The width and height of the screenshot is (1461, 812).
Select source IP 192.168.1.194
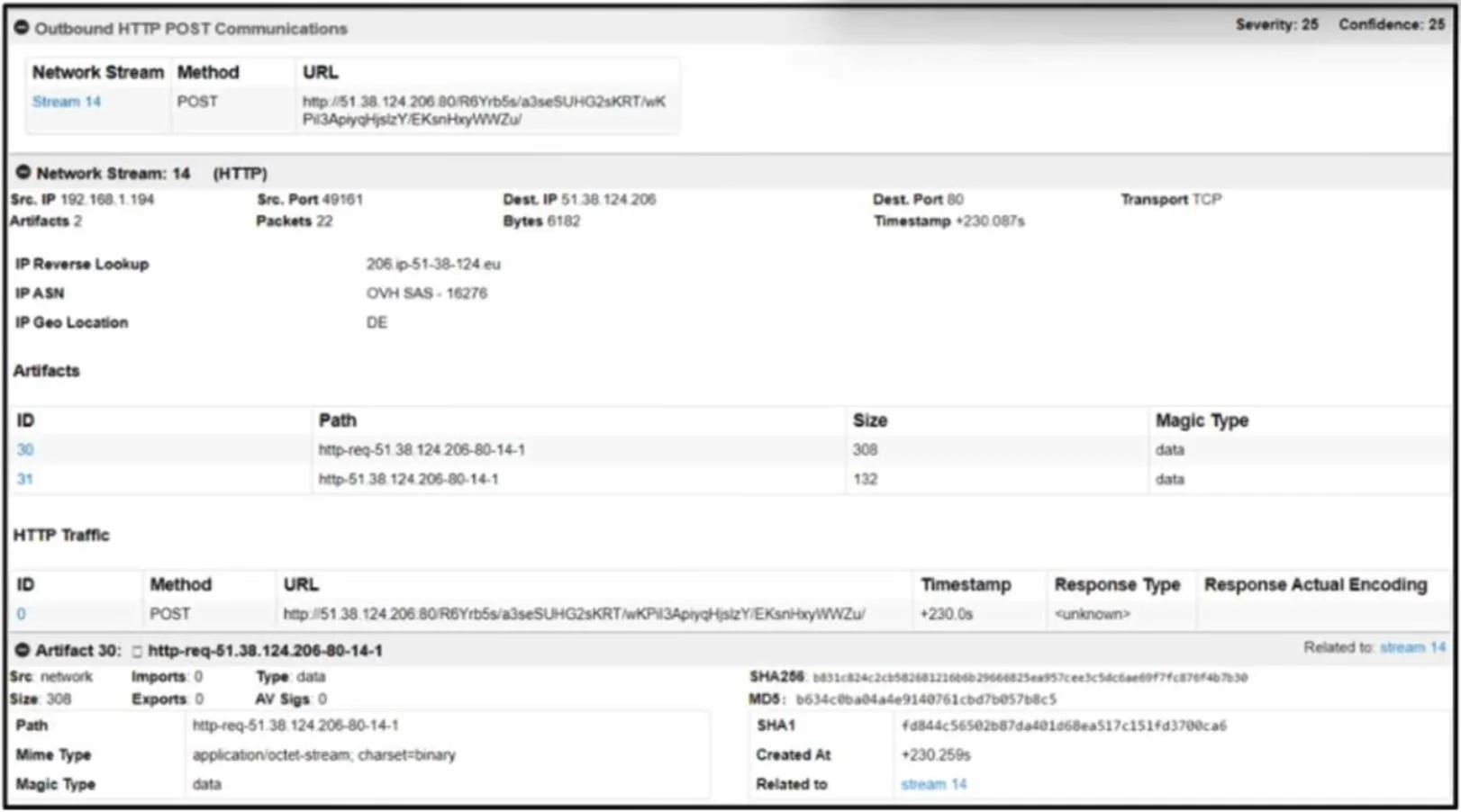(107, 199)
